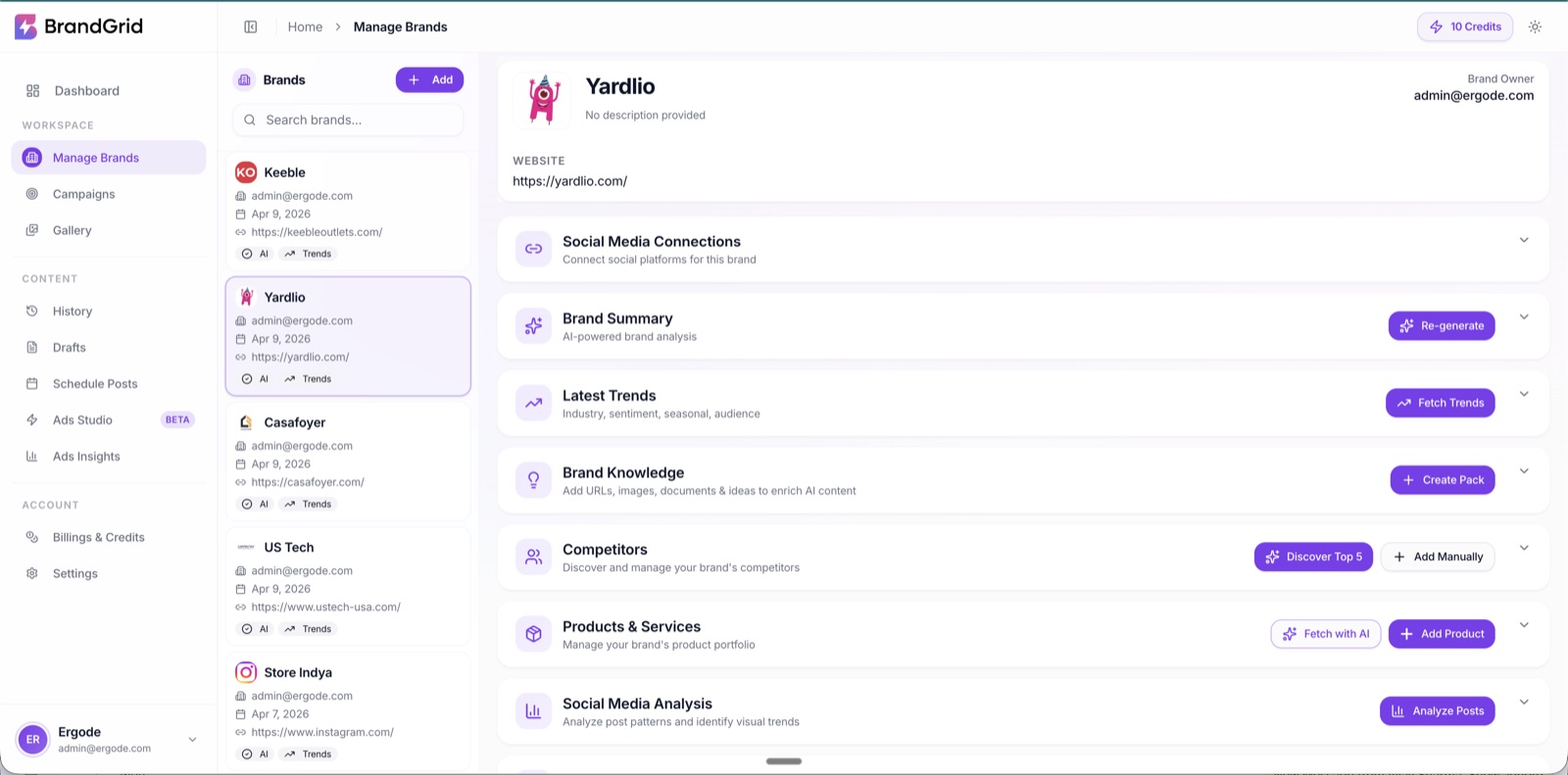The width and height of the screenshot is (1568, 775).
Task: Click Add Manually for competitors
Action: pyautogui.click(x=1438, y=557)
